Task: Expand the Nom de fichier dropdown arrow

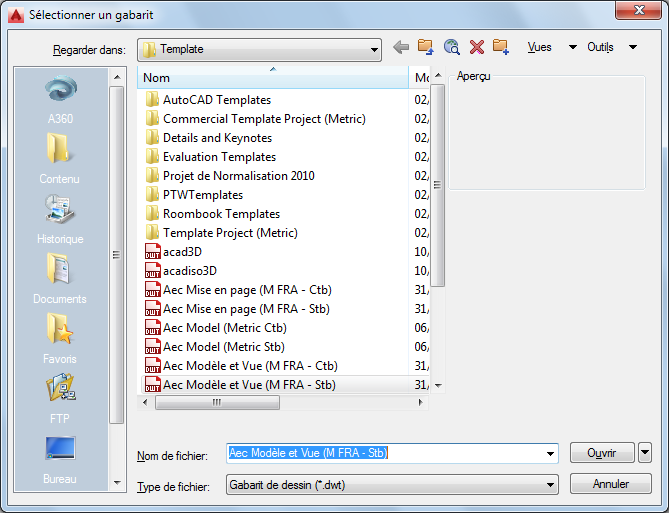Action: [550, 454]
